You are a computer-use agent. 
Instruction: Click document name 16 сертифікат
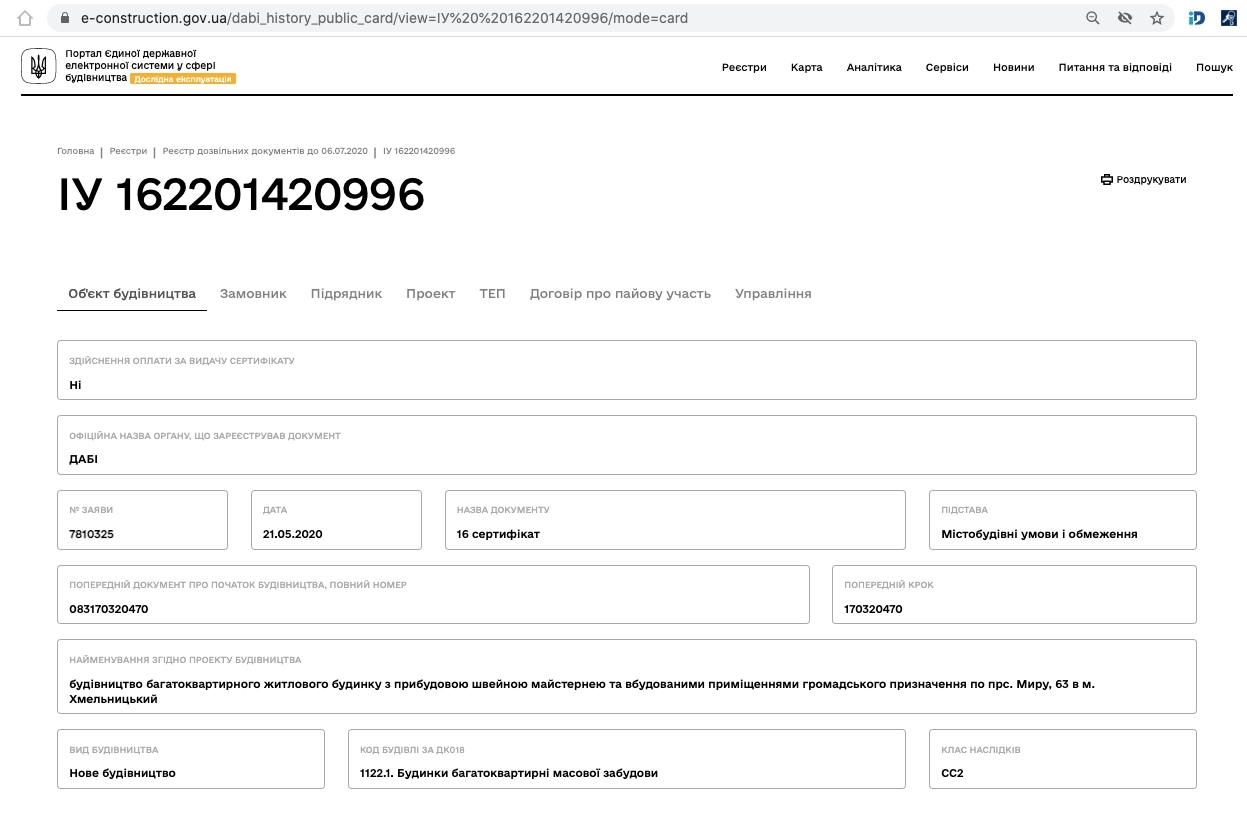coord(498,534)
